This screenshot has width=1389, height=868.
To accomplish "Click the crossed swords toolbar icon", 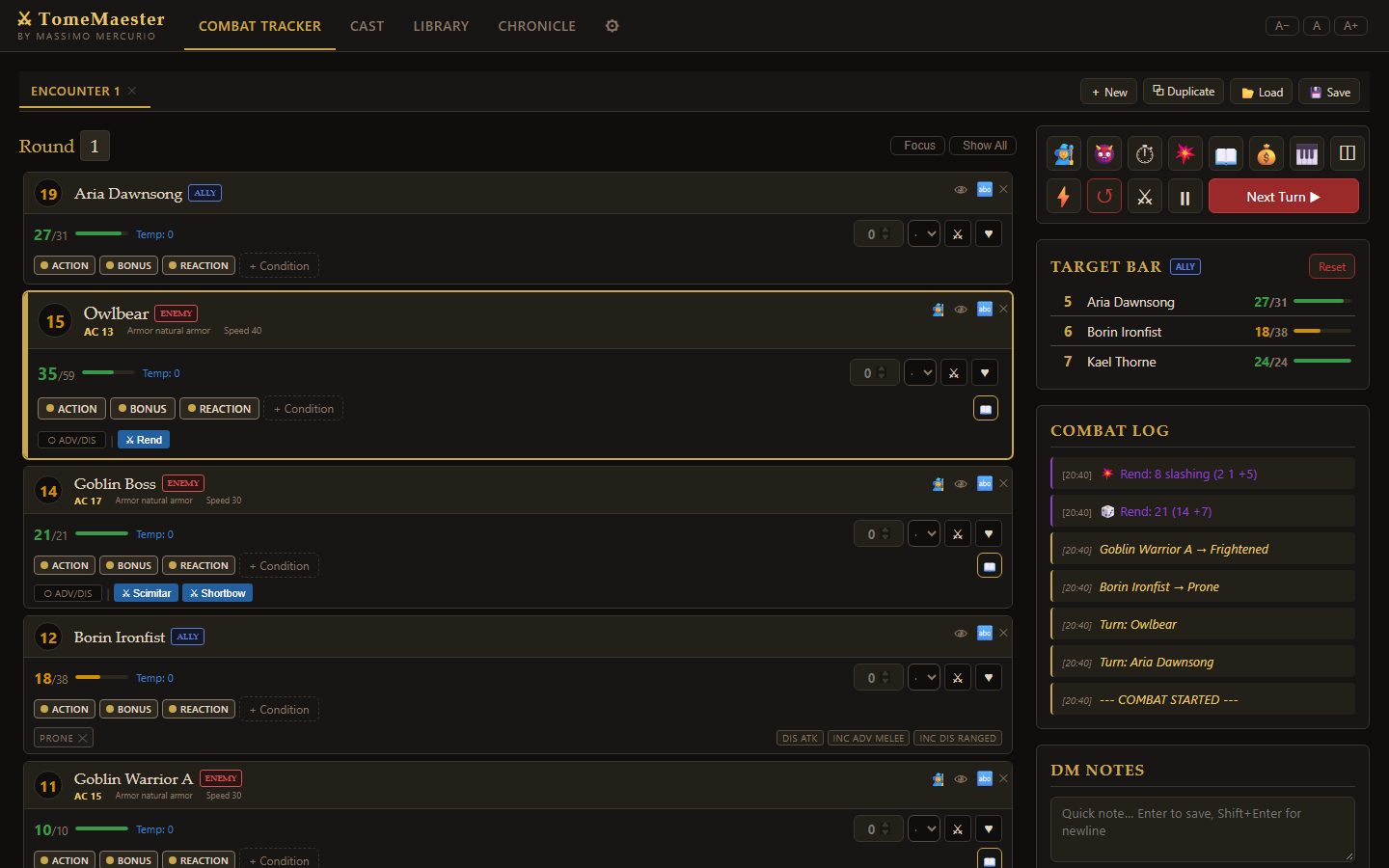I will [x=1145, y=197].
